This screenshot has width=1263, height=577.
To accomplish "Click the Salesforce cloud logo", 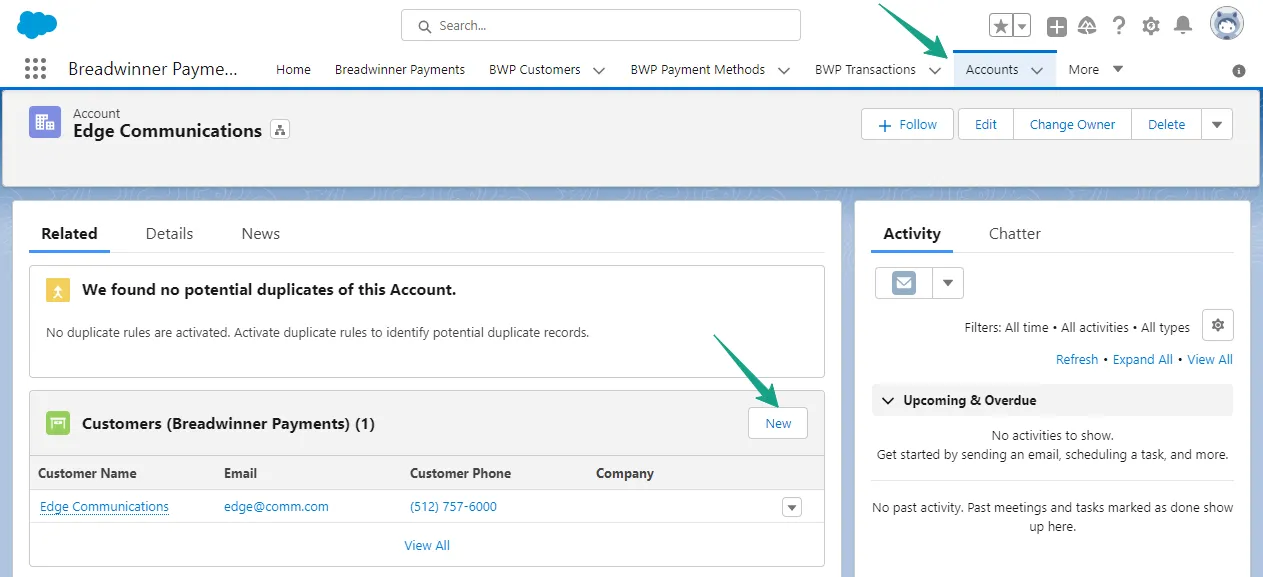I will 37,24.
